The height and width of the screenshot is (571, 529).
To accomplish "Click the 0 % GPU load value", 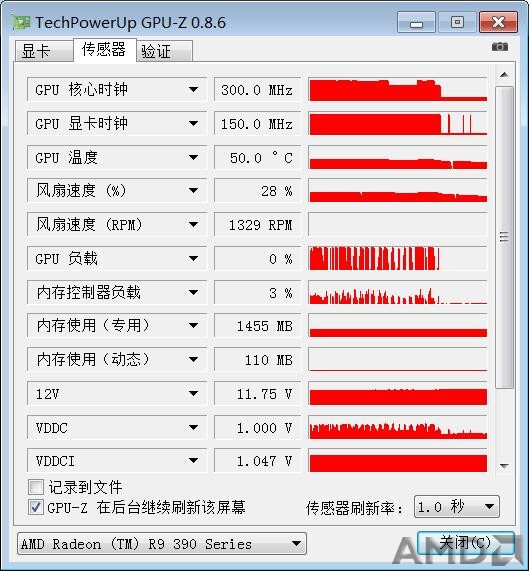I will point(257,259).
